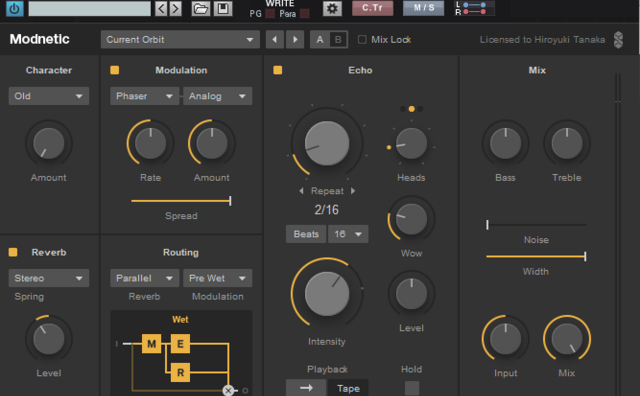This screenshot has width=640, height=396.
Task: Click the Surreal Machines logo icon
Action: click(x=618, y=40)
